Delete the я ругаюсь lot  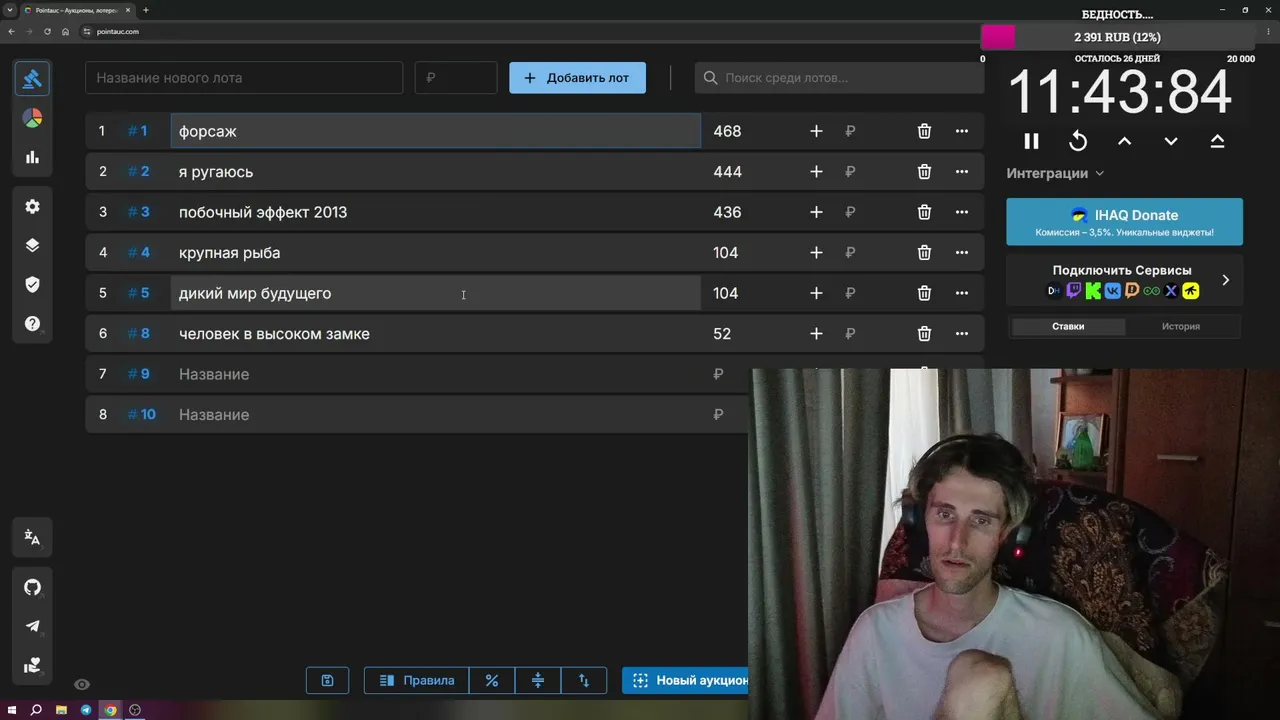(x=924, y=172)
